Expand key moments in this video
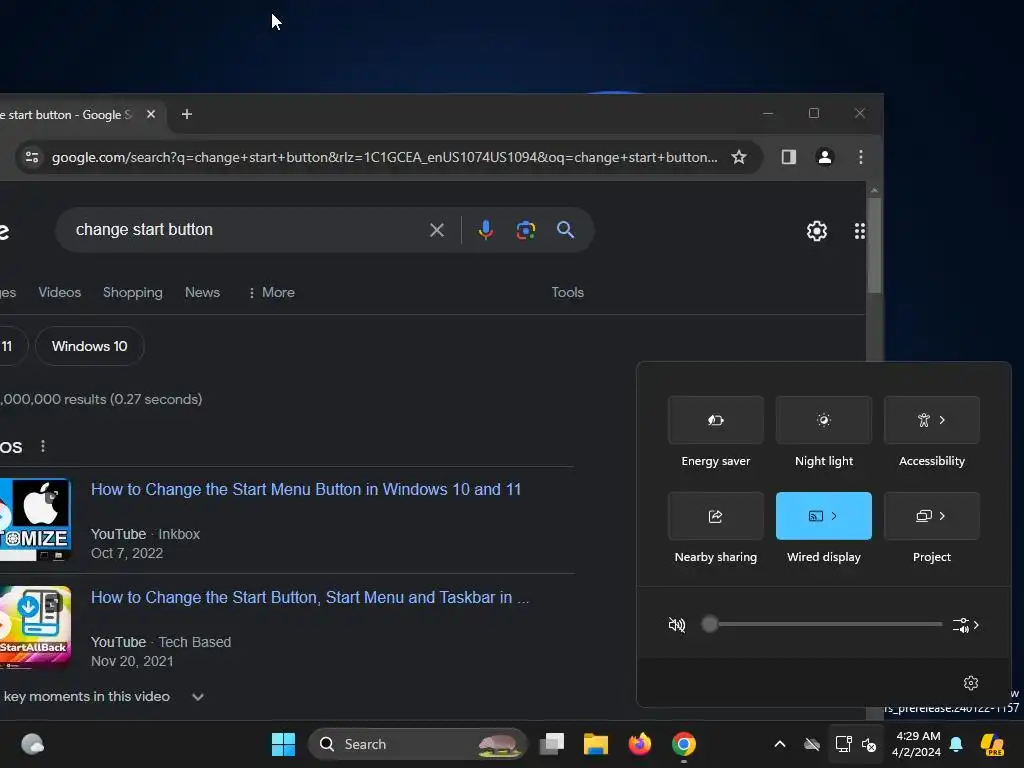The image size is (1024, 768). 198,697
